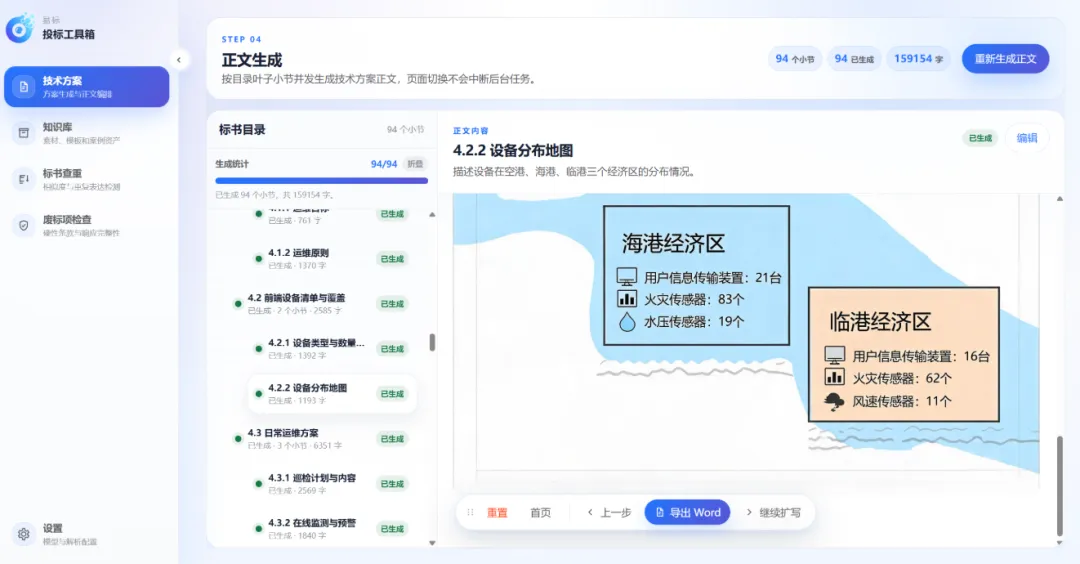The image size is (1080, 564).
Task: Open 设置 in the sidebar
Action: click(87, 534)
